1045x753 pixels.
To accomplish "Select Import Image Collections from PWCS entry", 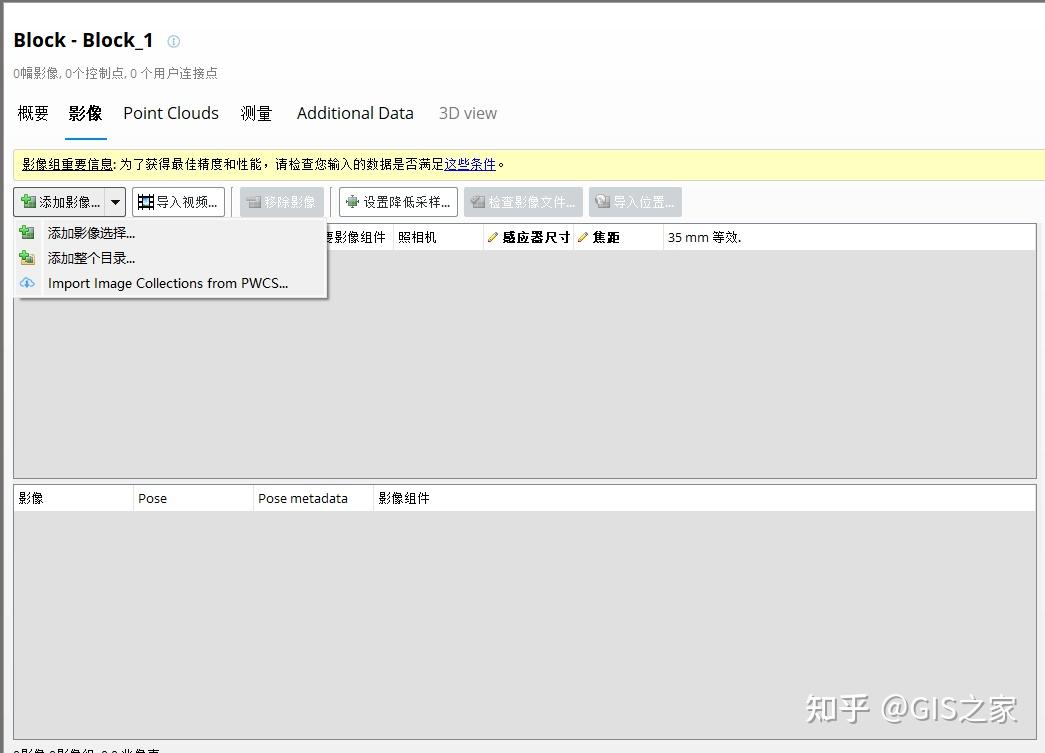I will click(x=168, y=283).
